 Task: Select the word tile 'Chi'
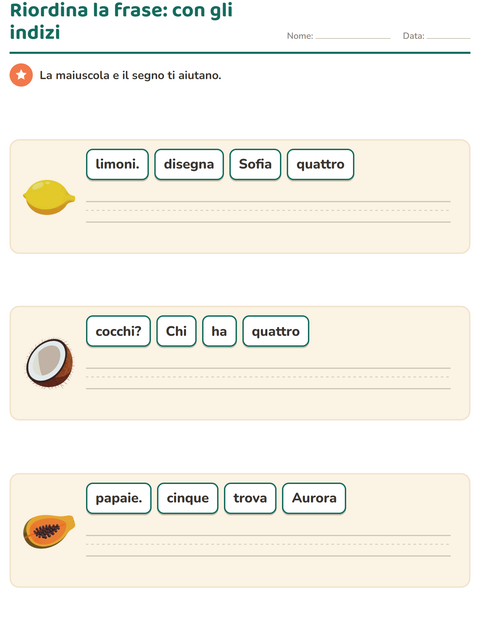click(176, 331)
